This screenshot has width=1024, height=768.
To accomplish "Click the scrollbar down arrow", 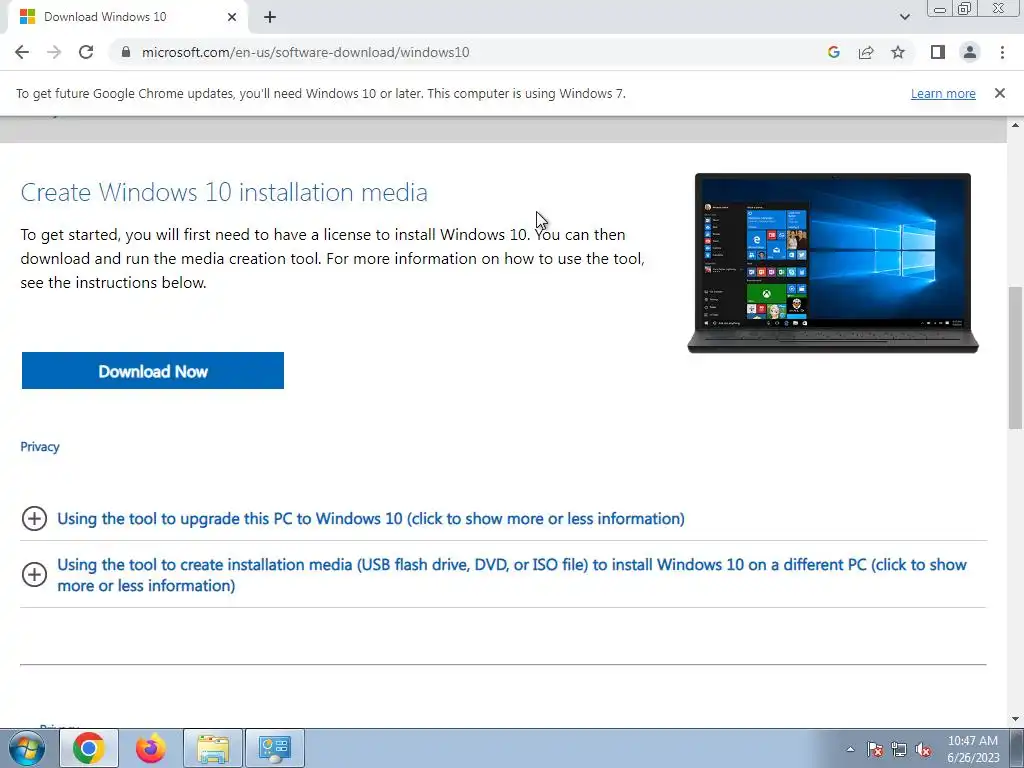I will [1015, 719].
